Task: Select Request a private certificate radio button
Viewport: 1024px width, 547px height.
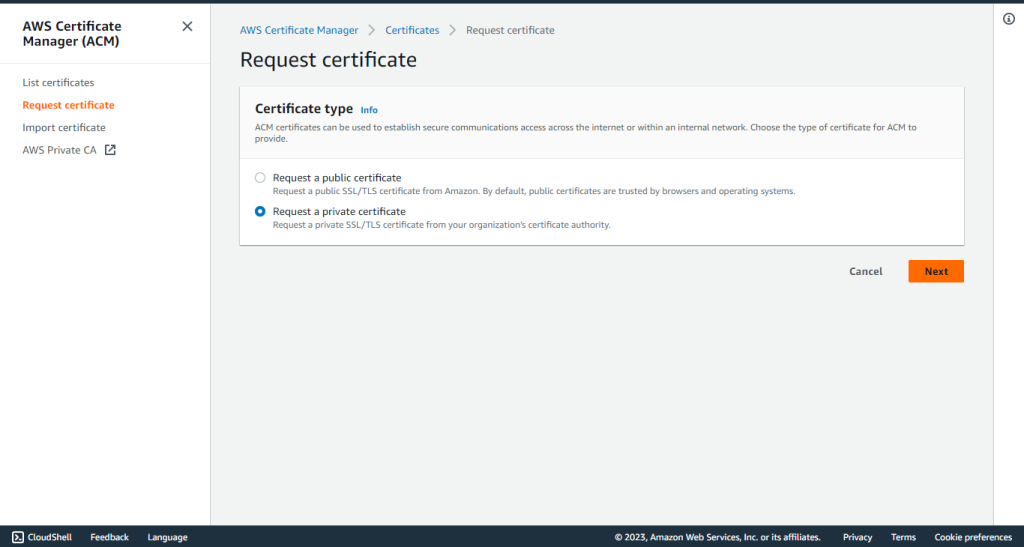Action: click(260, 211)
